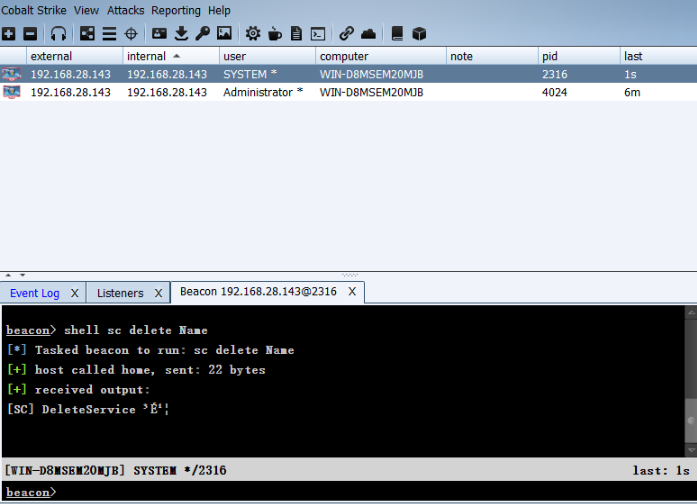Click the plus New Connection icon

tap(9, 34)
